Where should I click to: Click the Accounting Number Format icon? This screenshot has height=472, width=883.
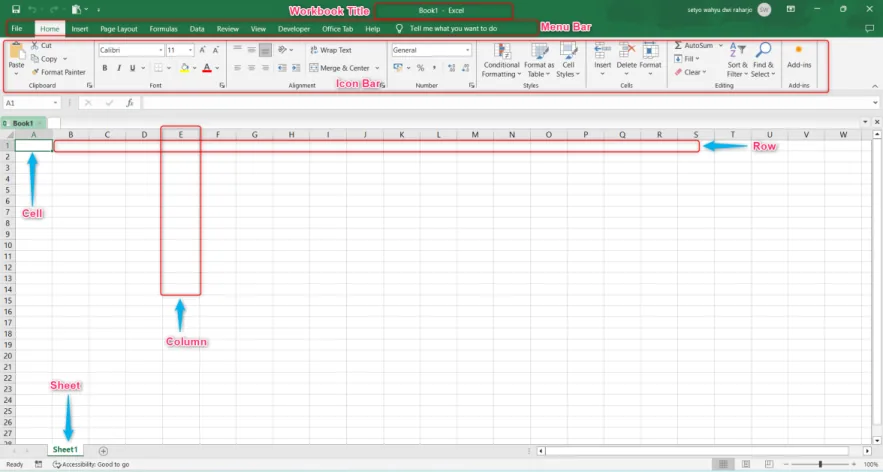(x=398, y=68)
